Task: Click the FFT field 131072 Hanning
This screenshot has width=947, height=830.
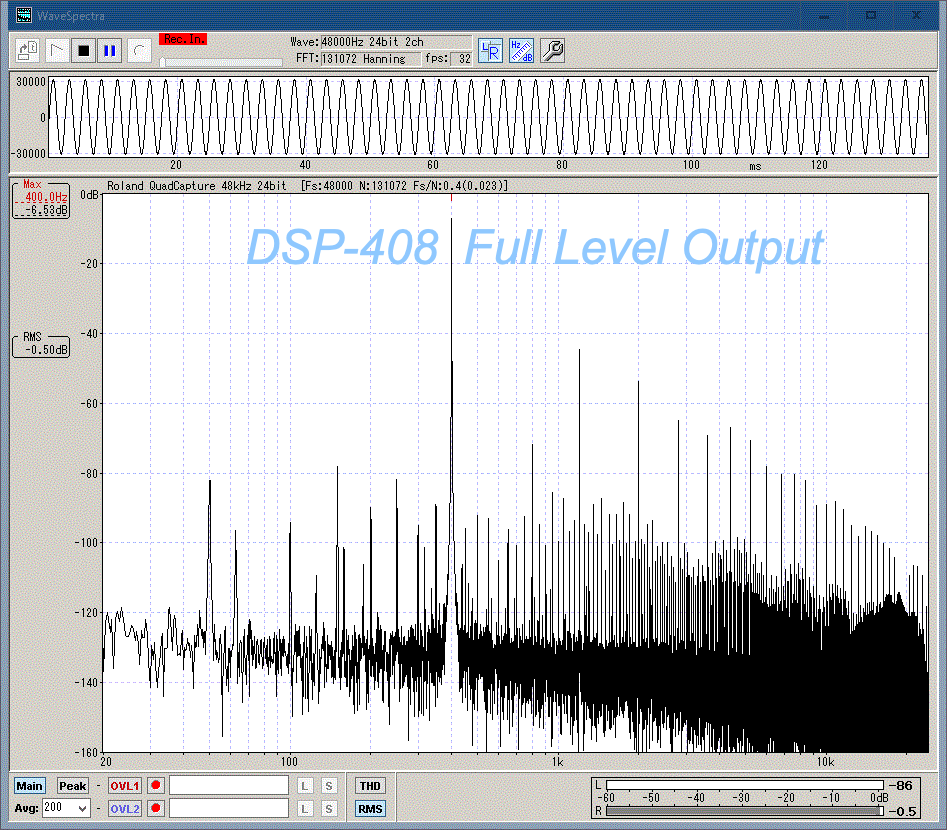Action: [370, 59]
